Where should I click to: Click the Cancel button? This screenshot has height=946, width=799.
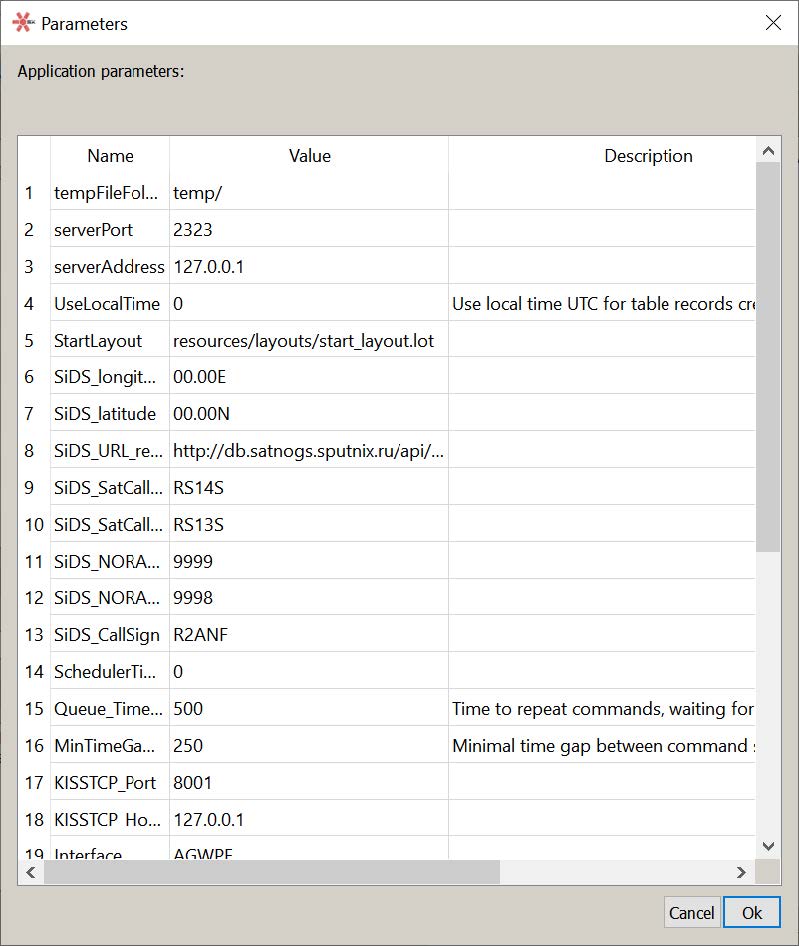(x=691, y=912)
